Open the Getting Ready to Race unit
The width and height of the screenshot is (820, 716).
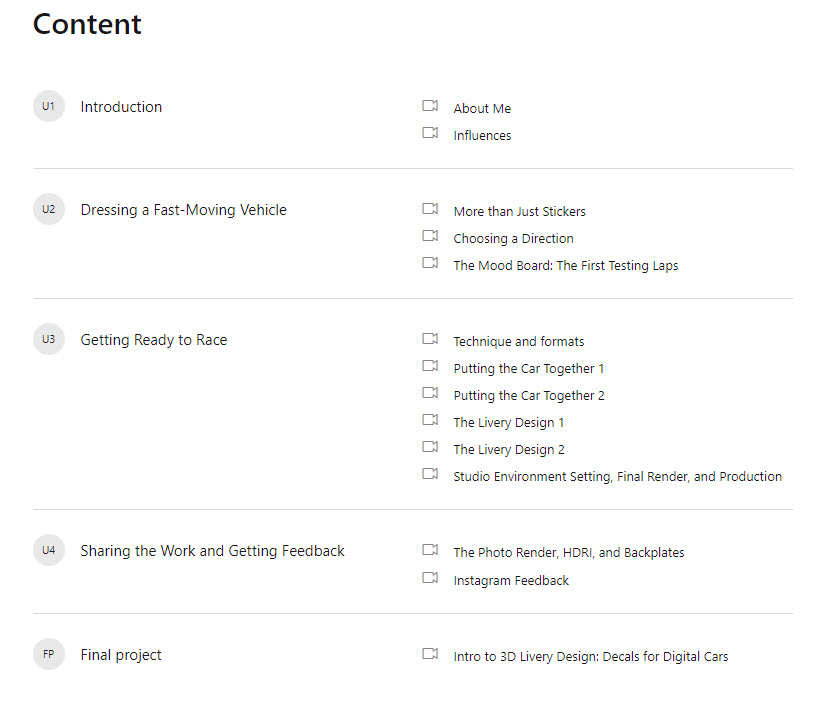pos(154,340)
